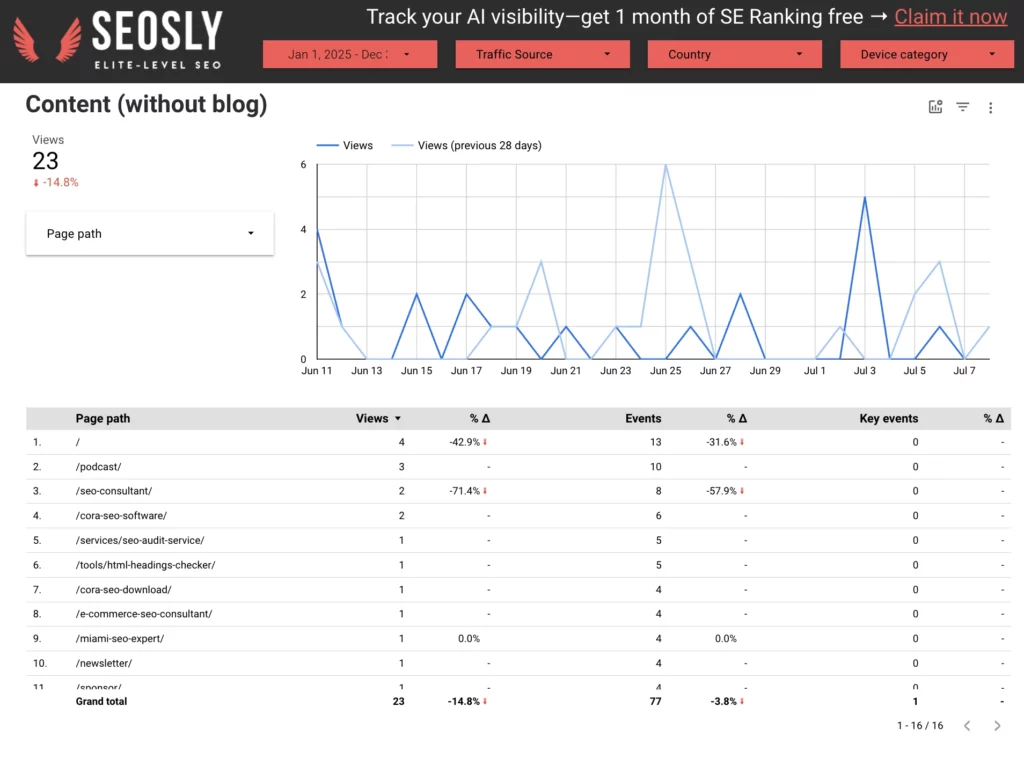Click the Jun 25 axis label
The image size is (1024, 765).
click(x=665, y=370)
